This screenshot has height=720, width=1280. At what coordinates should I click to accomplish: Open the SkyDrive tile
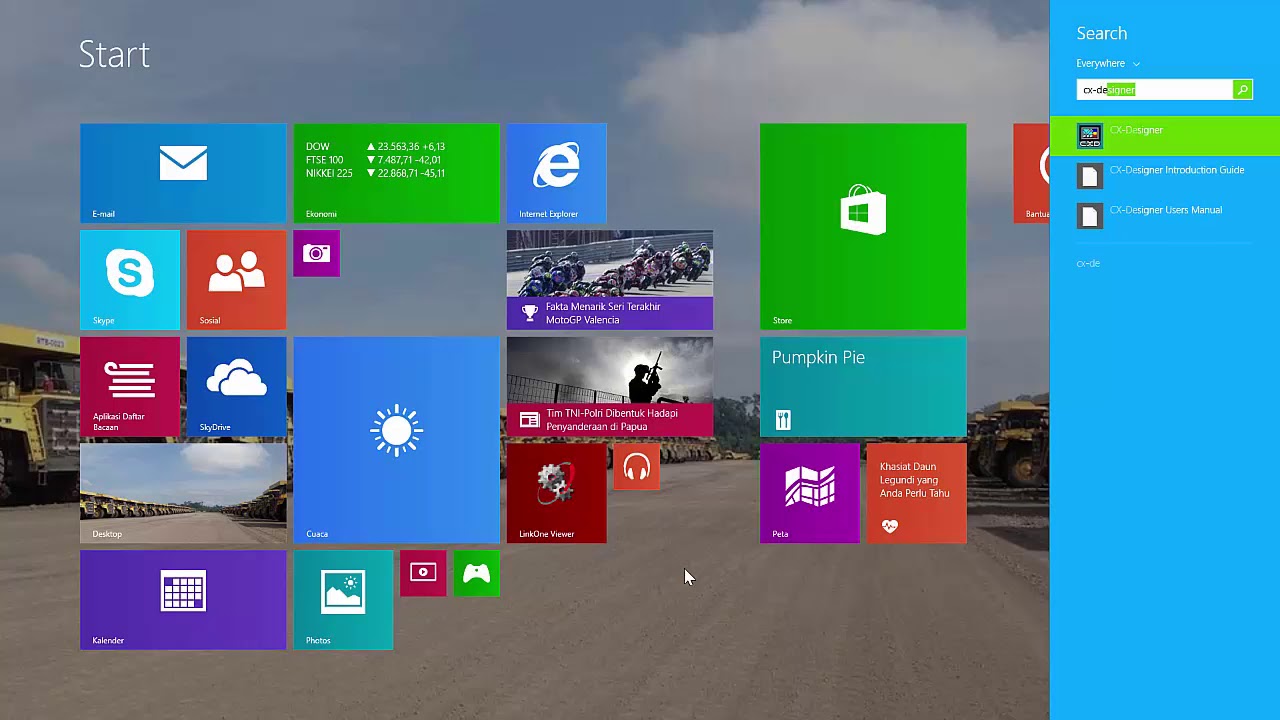(237, 387)
